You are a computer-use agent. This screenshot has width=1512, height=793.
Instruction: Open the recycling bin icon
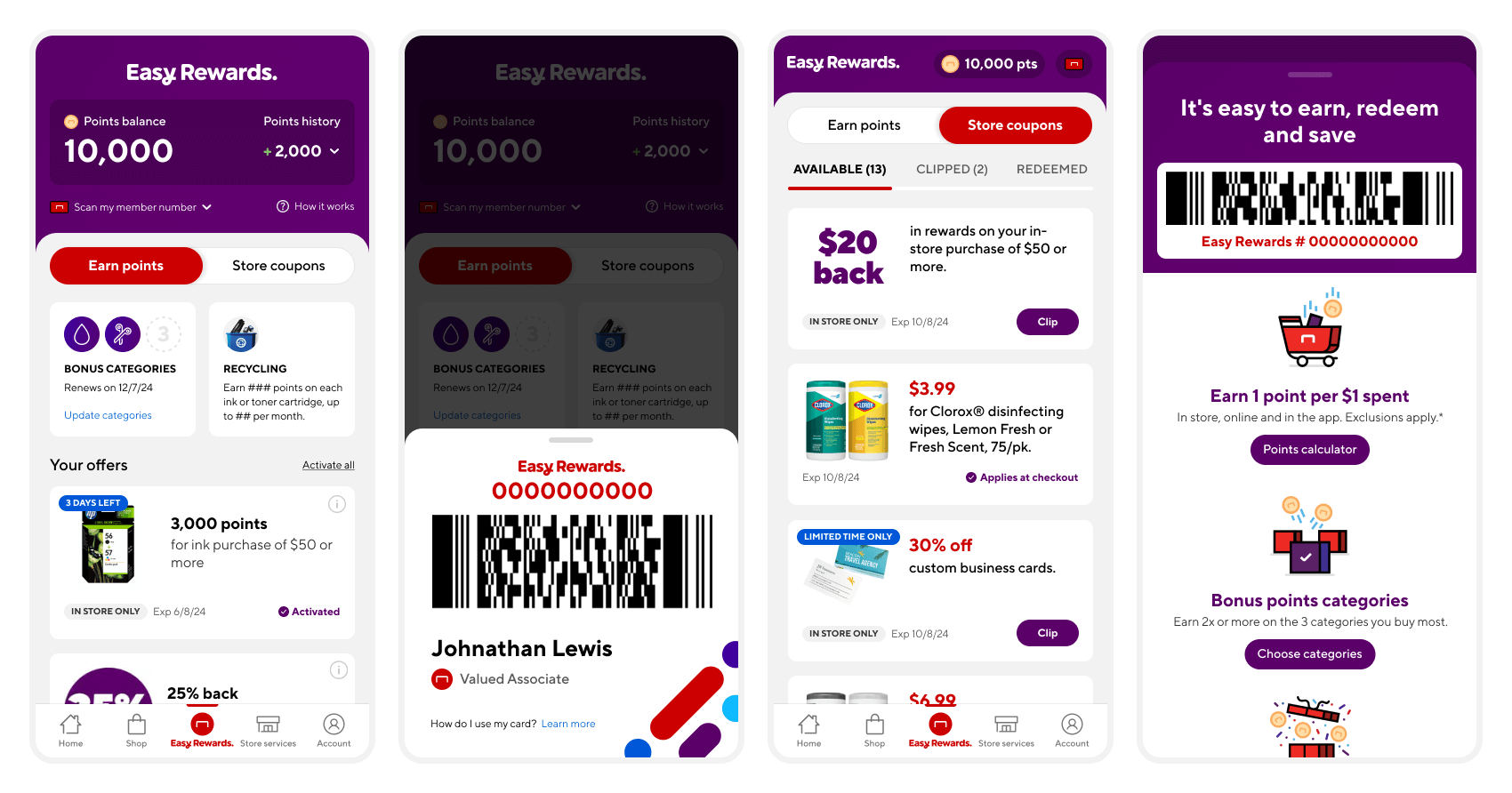[x=241, y=334]
